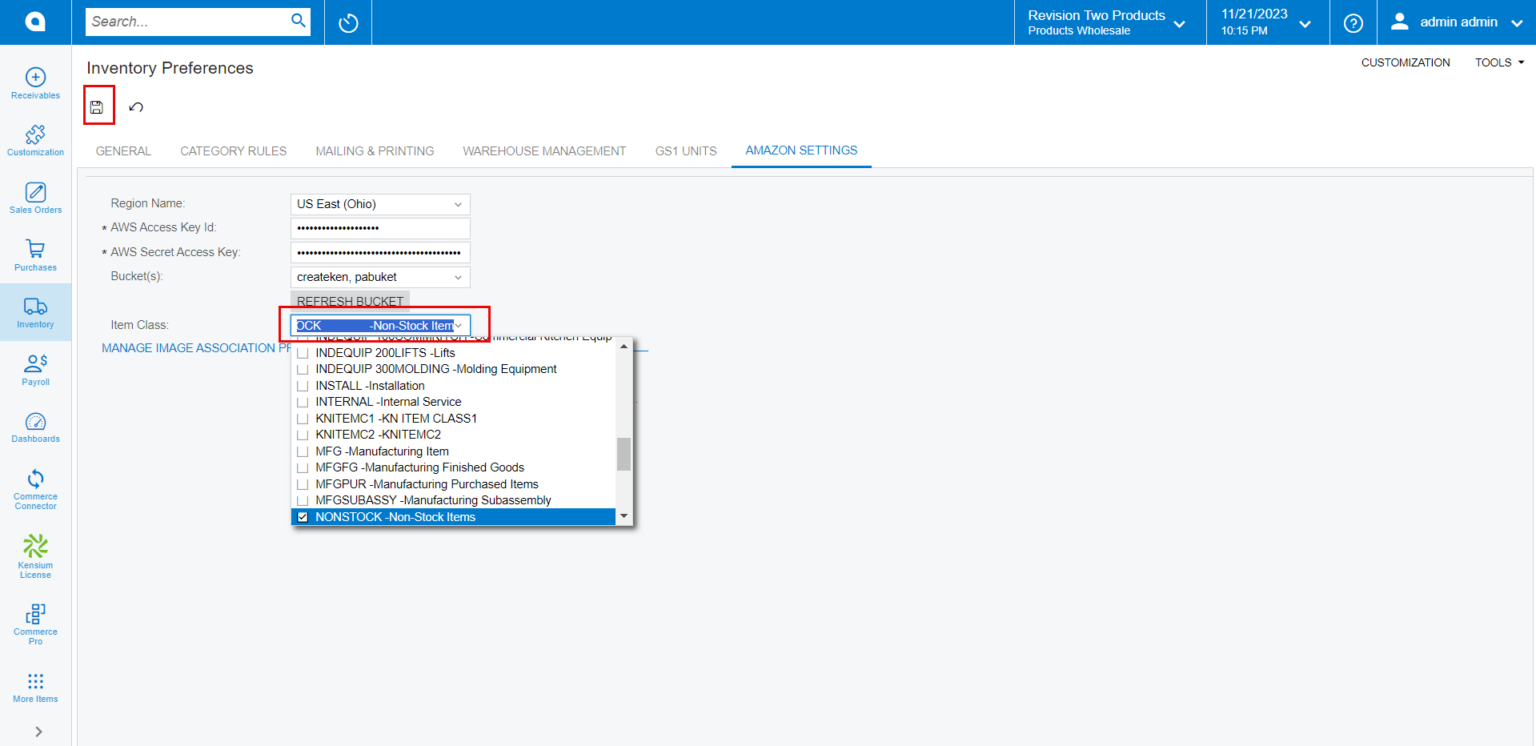Check the MFG Manufacturing Item checkbox
Image resolution: width=1536 pixels, height=746 pixels.
pyautogui.click(x=303, y=452)
